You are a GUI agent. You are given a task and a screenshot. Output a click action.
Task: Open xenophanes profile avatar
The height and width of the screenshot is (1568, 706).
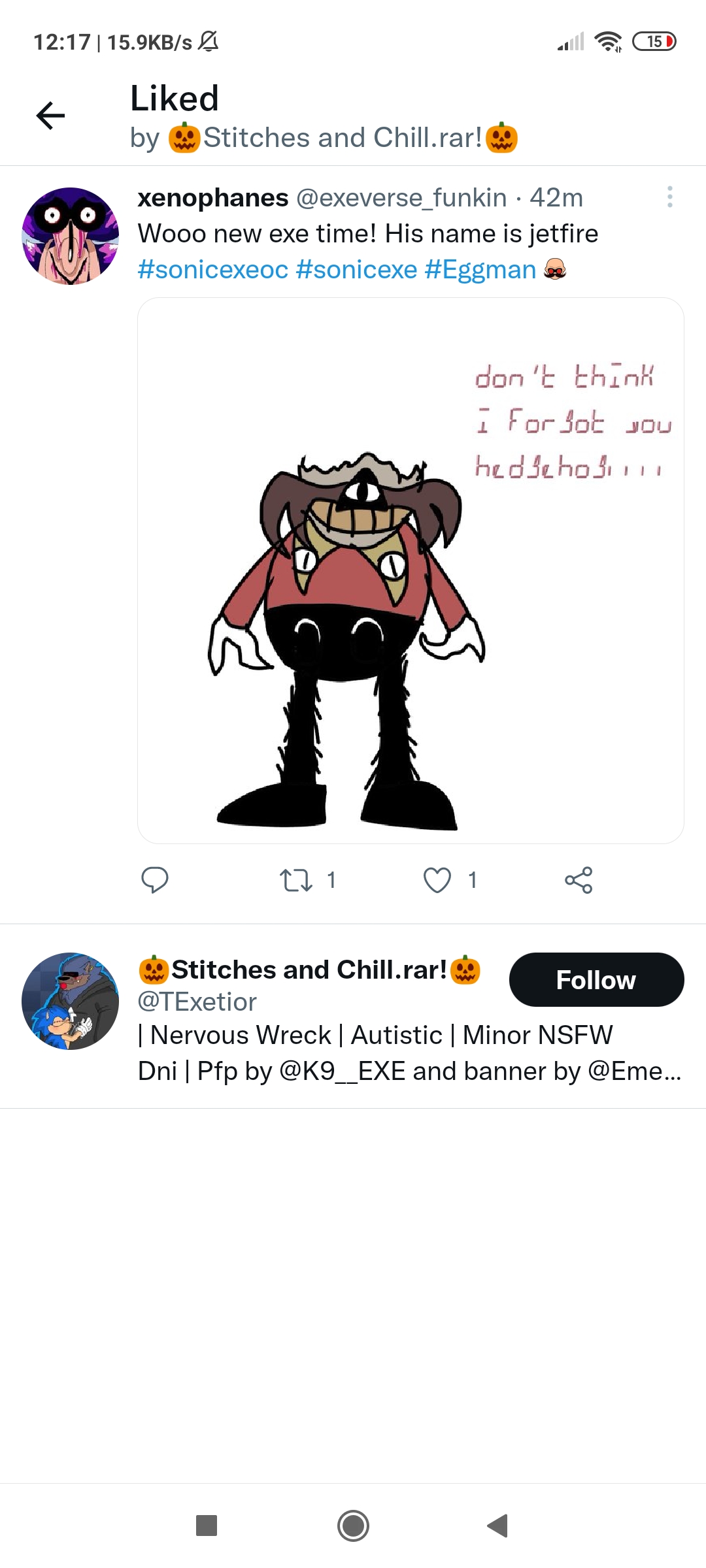(71, 236)
